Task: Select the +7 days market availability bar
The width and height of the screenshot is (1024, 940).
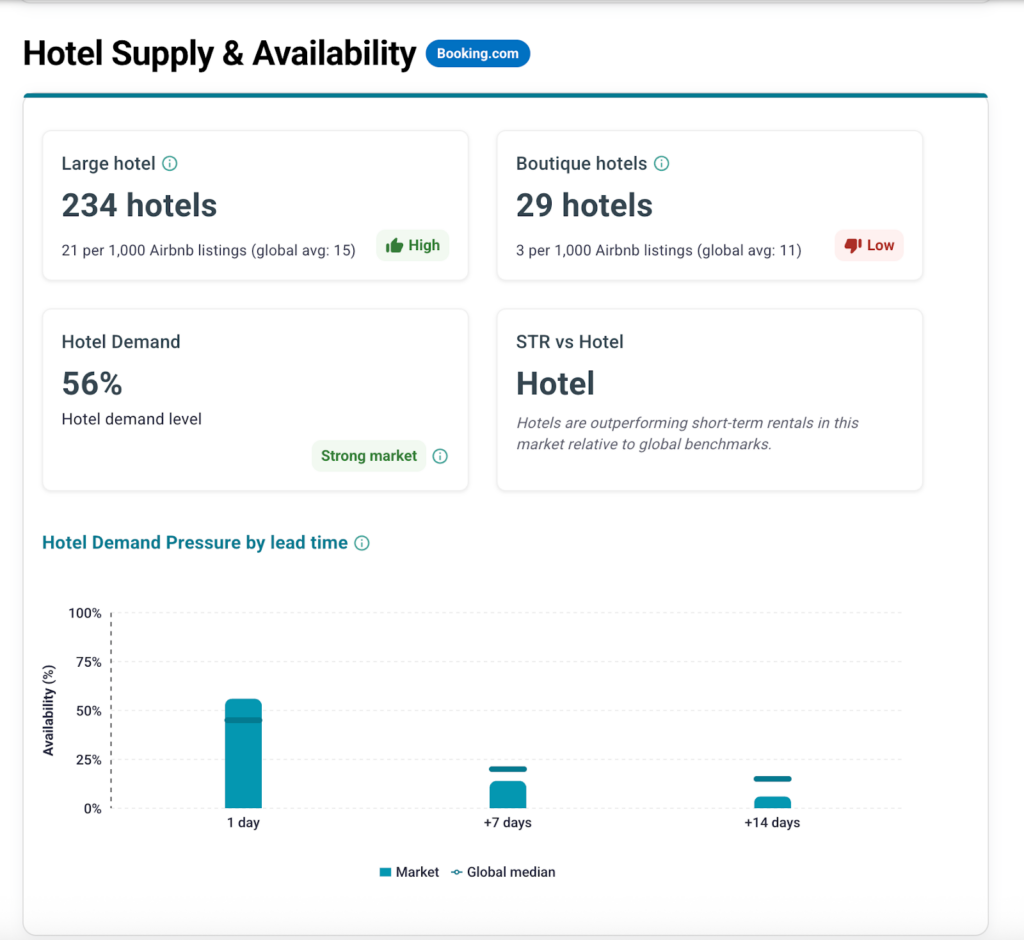Action: pyautogui.click(x=508, y=794)
